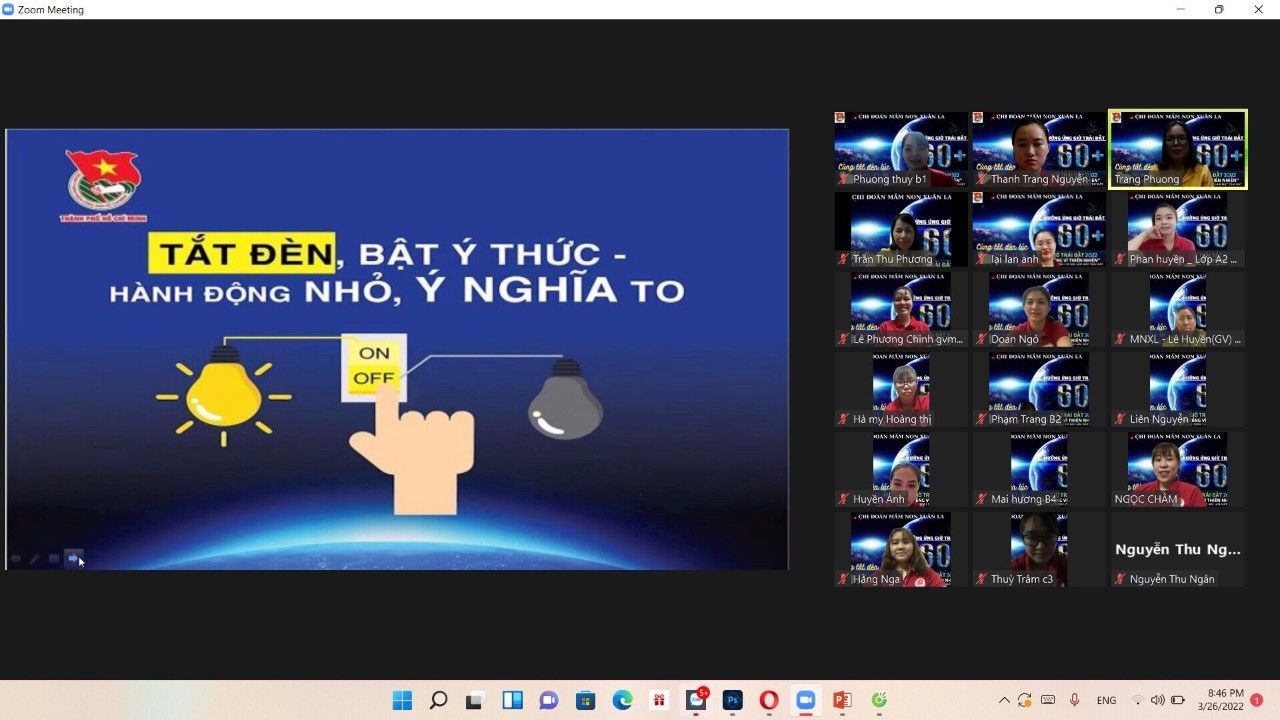This screenshot has height=720, width=1280.
Task: Open Photoshop from the taskbar
Action: [x=732, y=700]
